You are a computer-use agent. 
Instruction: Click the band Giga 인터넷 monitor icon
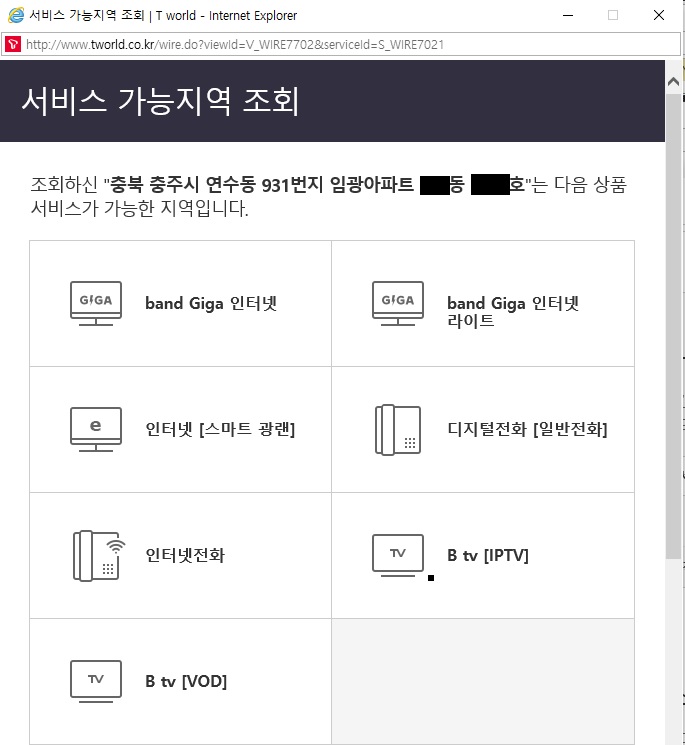pyautogui.click(x=96, y=303)
